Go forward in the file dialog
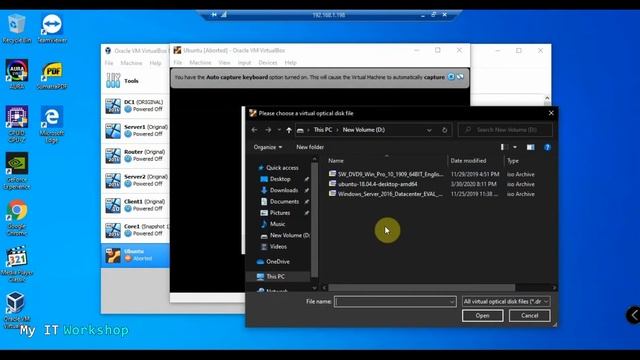The width and height of the screenshot is (640, 360). 268,130
